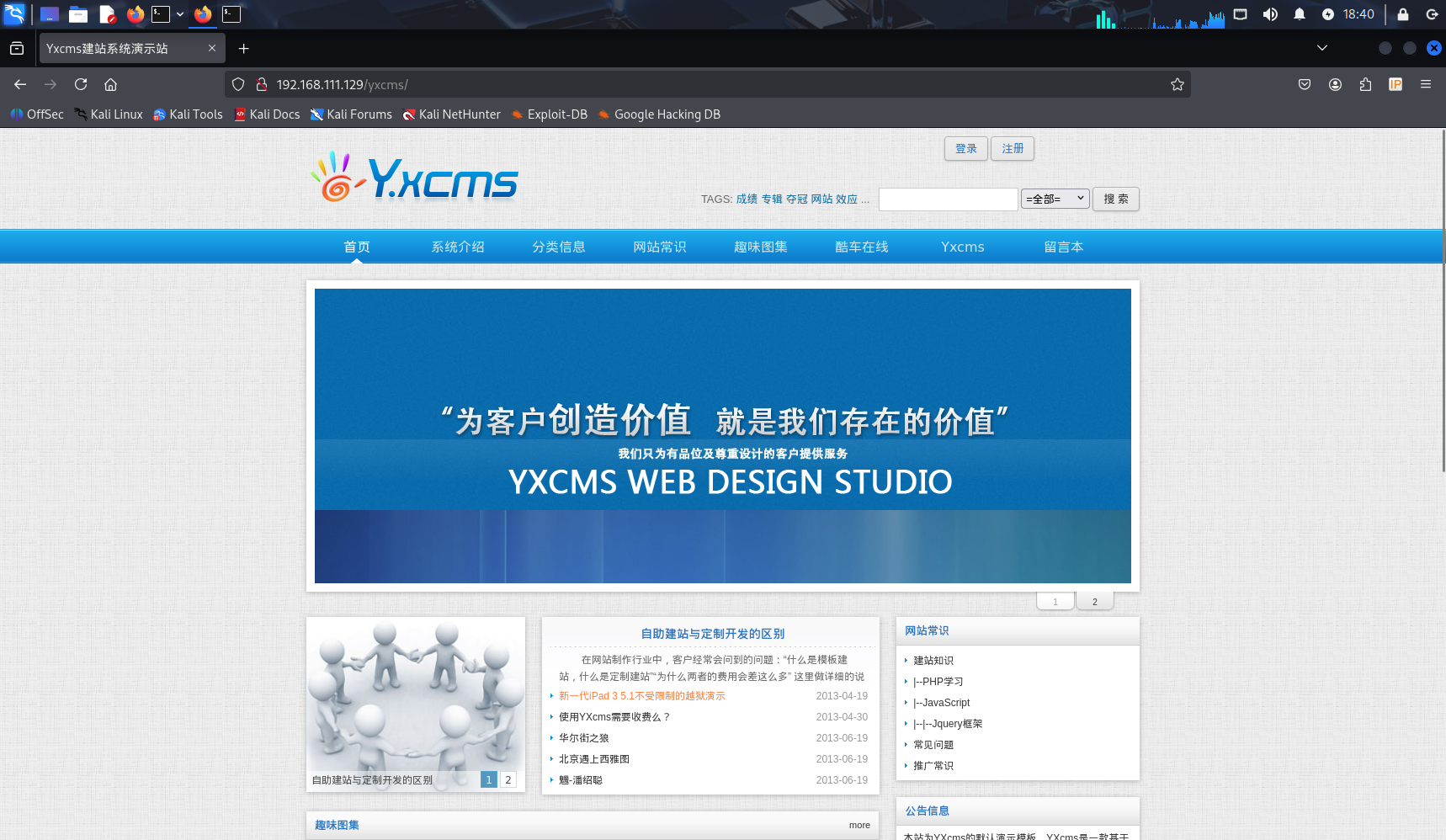Click the 搜 索 search button
Image resolution: width=1446 pixels, height=840 pixels.
pyautogui.click(x=1116, y=199)
